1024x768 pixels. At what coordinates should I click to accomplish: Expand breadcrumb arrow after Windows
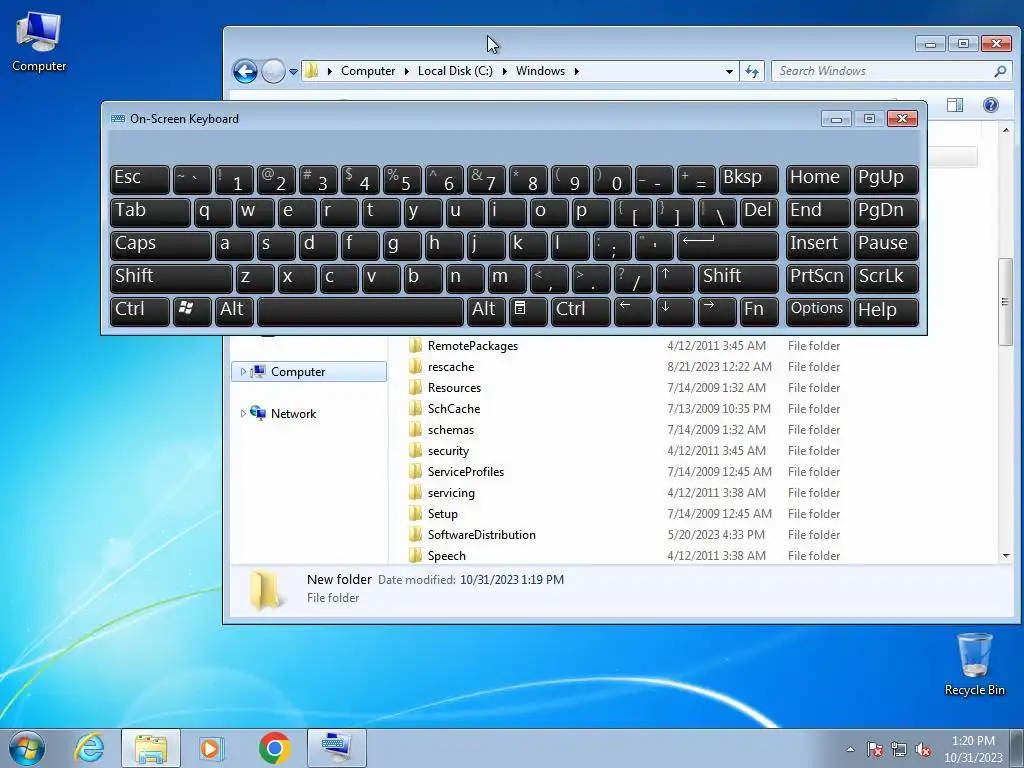point(577,71)
